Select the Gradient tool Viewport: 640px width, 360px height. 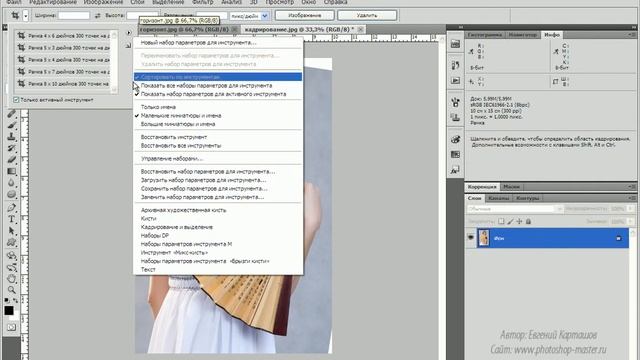[x=11, y=171]
